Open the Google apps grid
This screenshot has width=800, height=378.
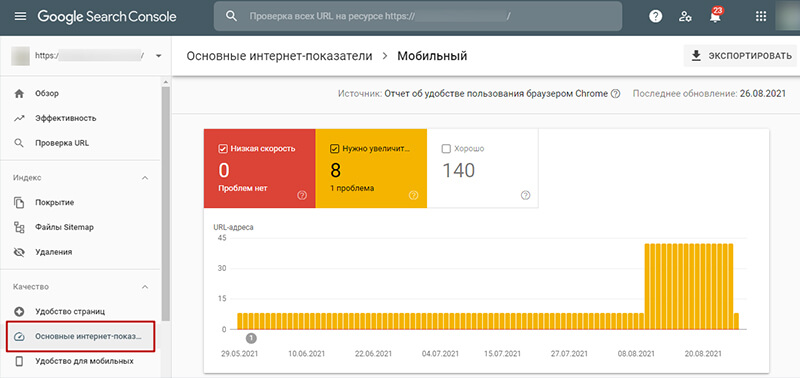pyautogui.click(x=761, y=16)
